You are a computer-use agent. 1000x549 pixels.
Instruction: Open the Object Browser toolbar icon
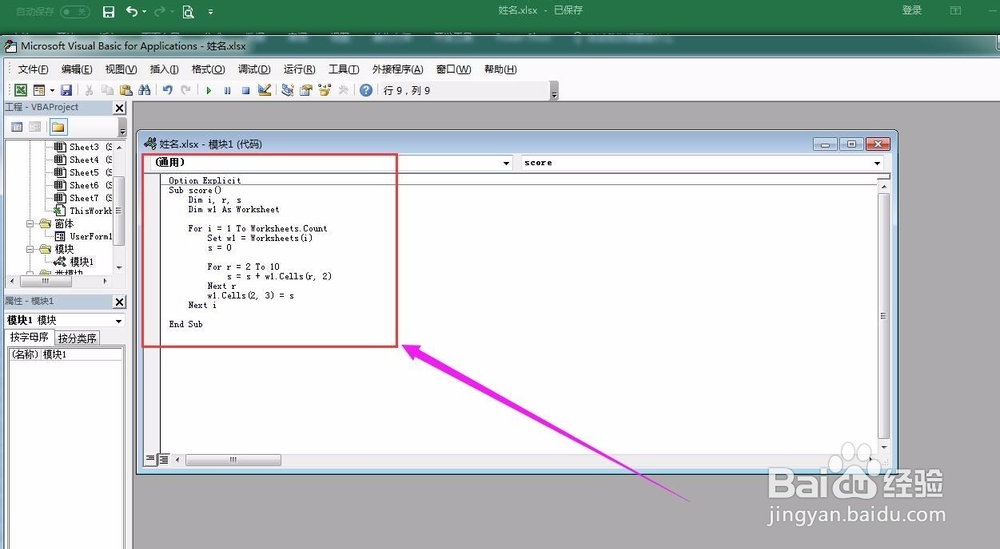pos(325,91)
